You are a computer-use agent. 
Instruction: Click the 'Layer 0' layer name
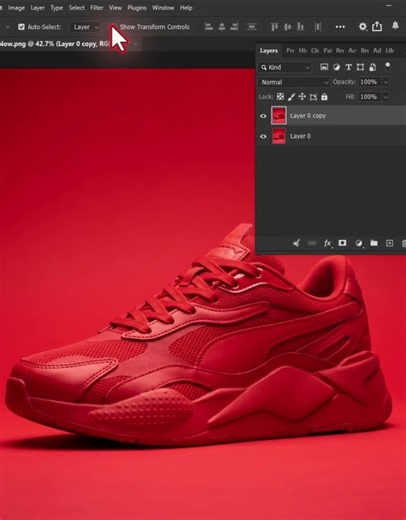(300, 136)
